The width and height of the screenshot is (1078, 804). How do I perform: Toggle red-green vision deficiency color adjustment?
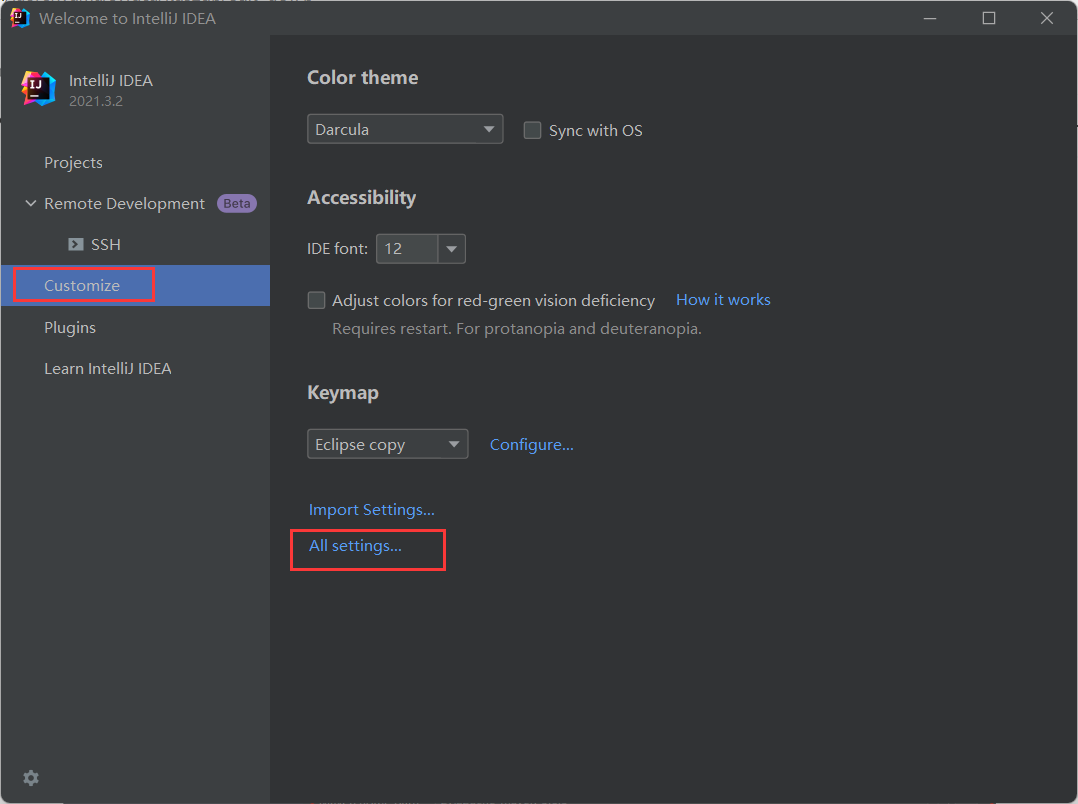[x=316, y=301]
